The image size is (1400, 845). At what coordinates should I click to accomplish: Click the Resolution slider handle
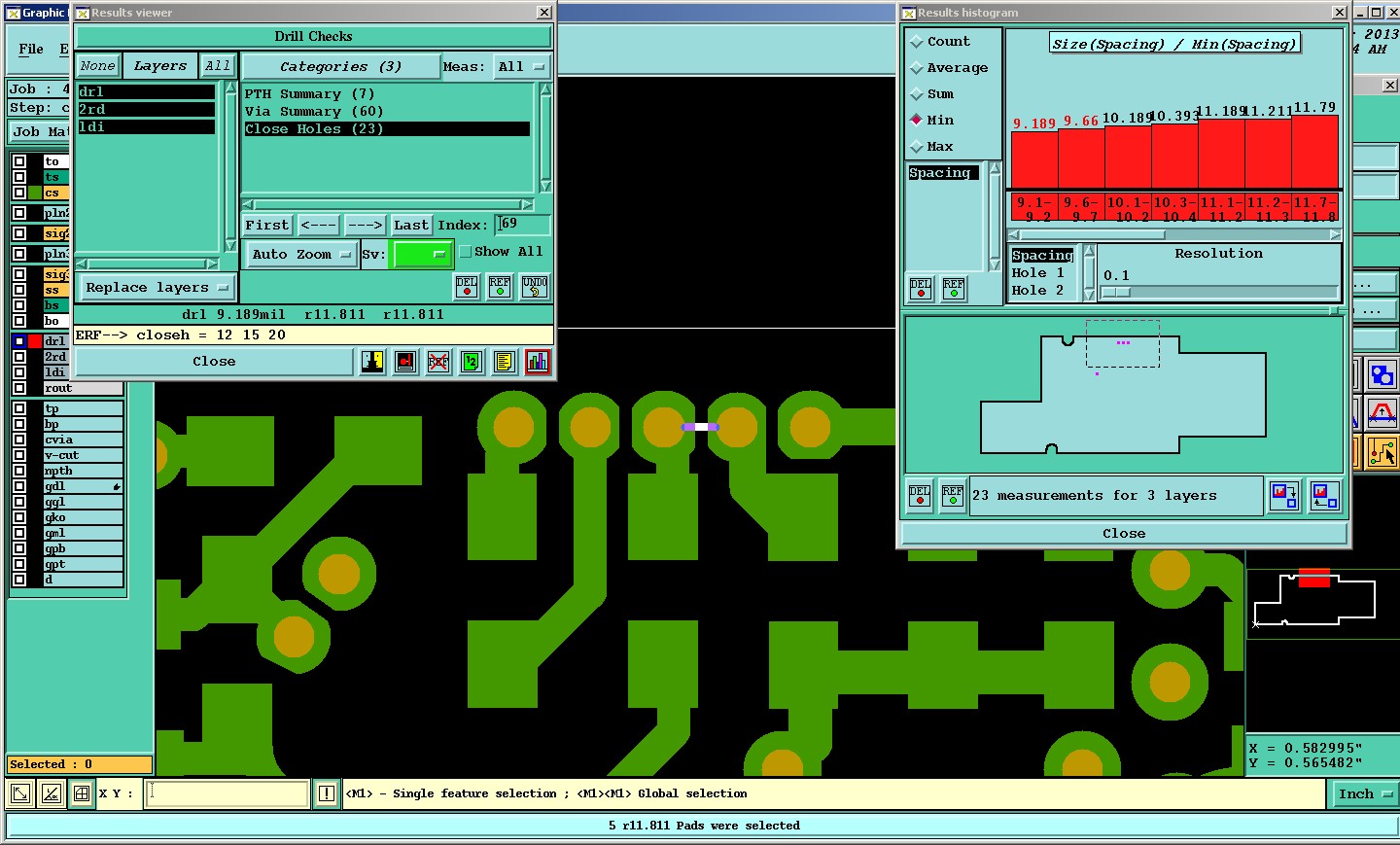click(1116, 292)
